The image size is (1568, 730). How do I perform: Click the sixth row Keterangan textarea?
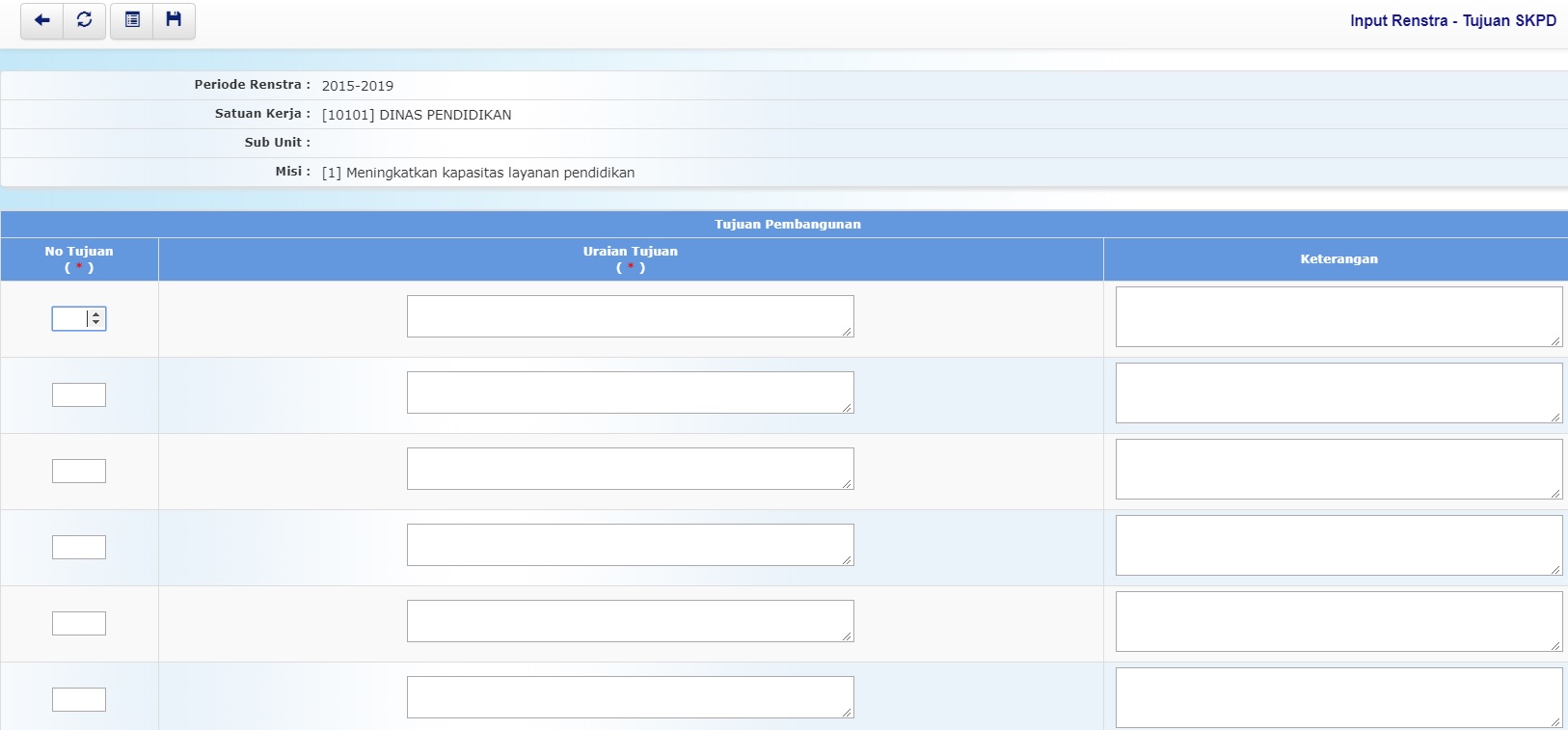(1338, 697)
